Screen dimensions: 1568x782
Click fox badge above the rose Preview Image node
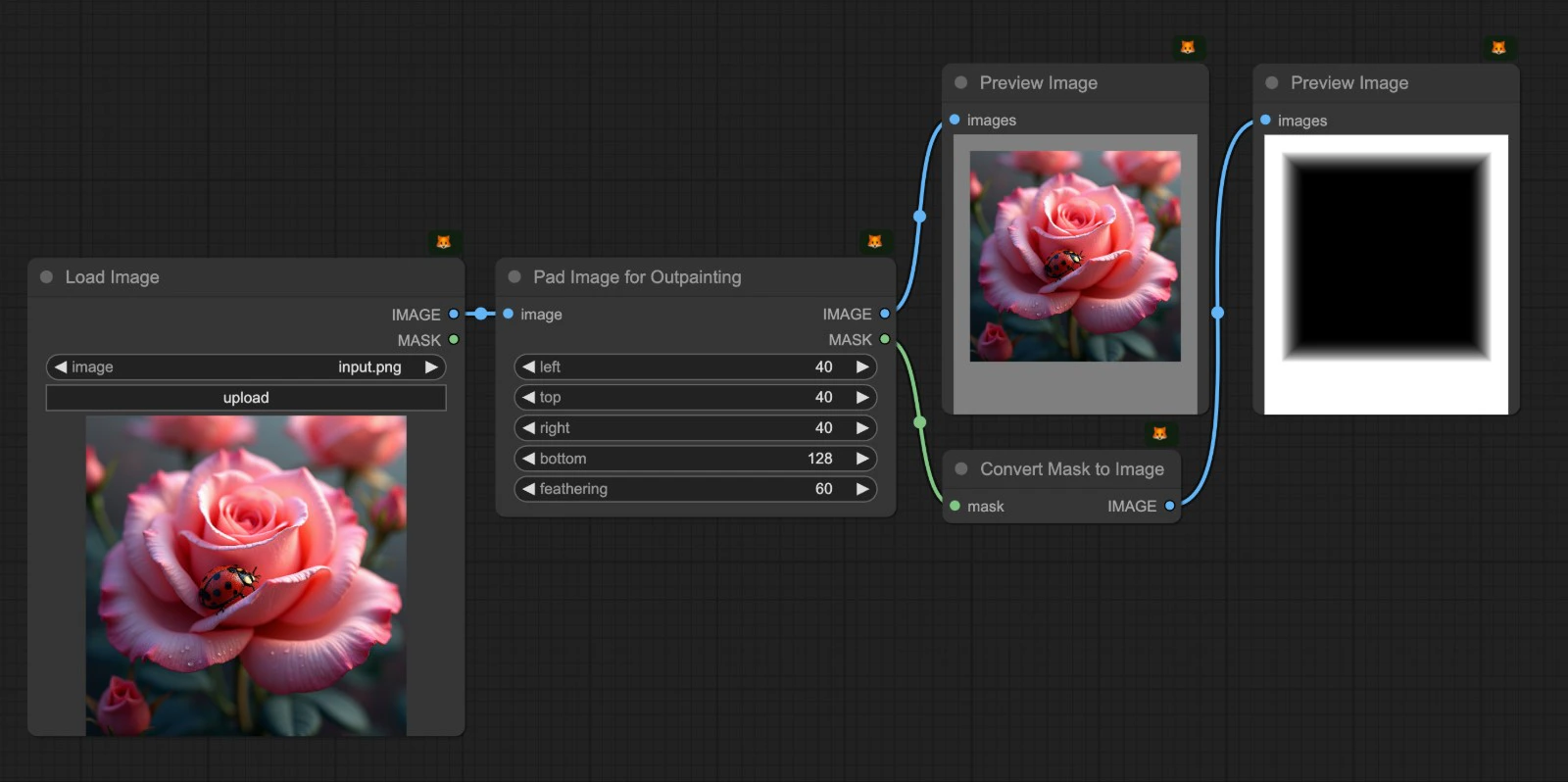tap(1187, 48)
